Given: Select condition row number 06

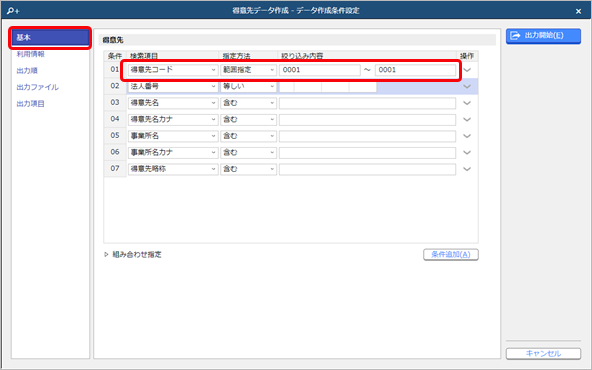Looking at the screenshot, I should 115,153.
